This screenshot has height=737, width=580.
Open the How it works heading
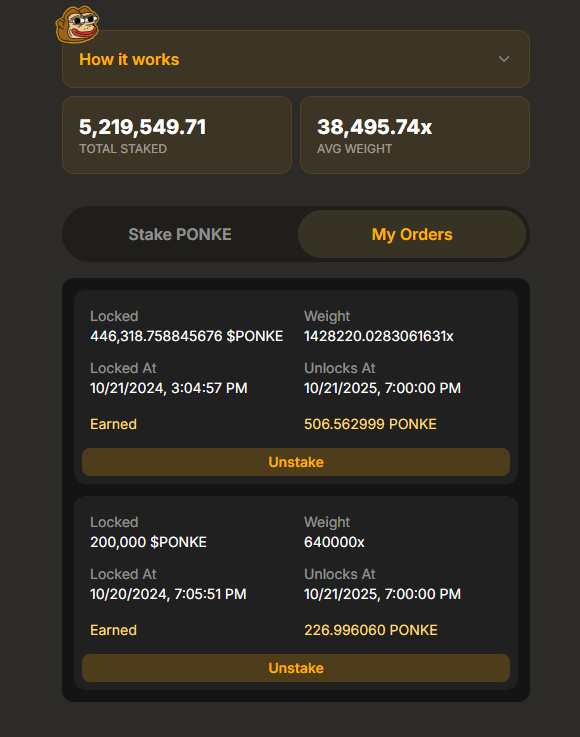click(129, 60)
